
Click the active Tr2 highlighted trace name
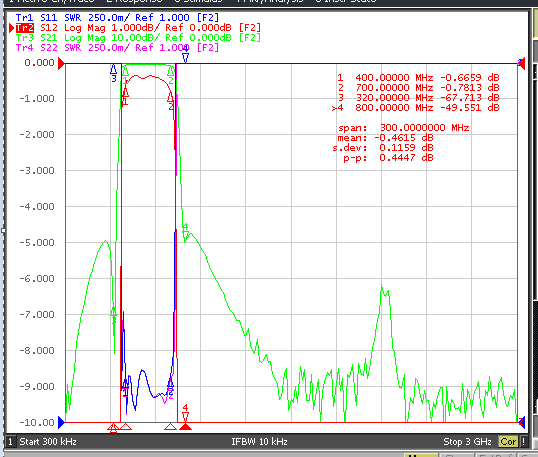point(25,27)
